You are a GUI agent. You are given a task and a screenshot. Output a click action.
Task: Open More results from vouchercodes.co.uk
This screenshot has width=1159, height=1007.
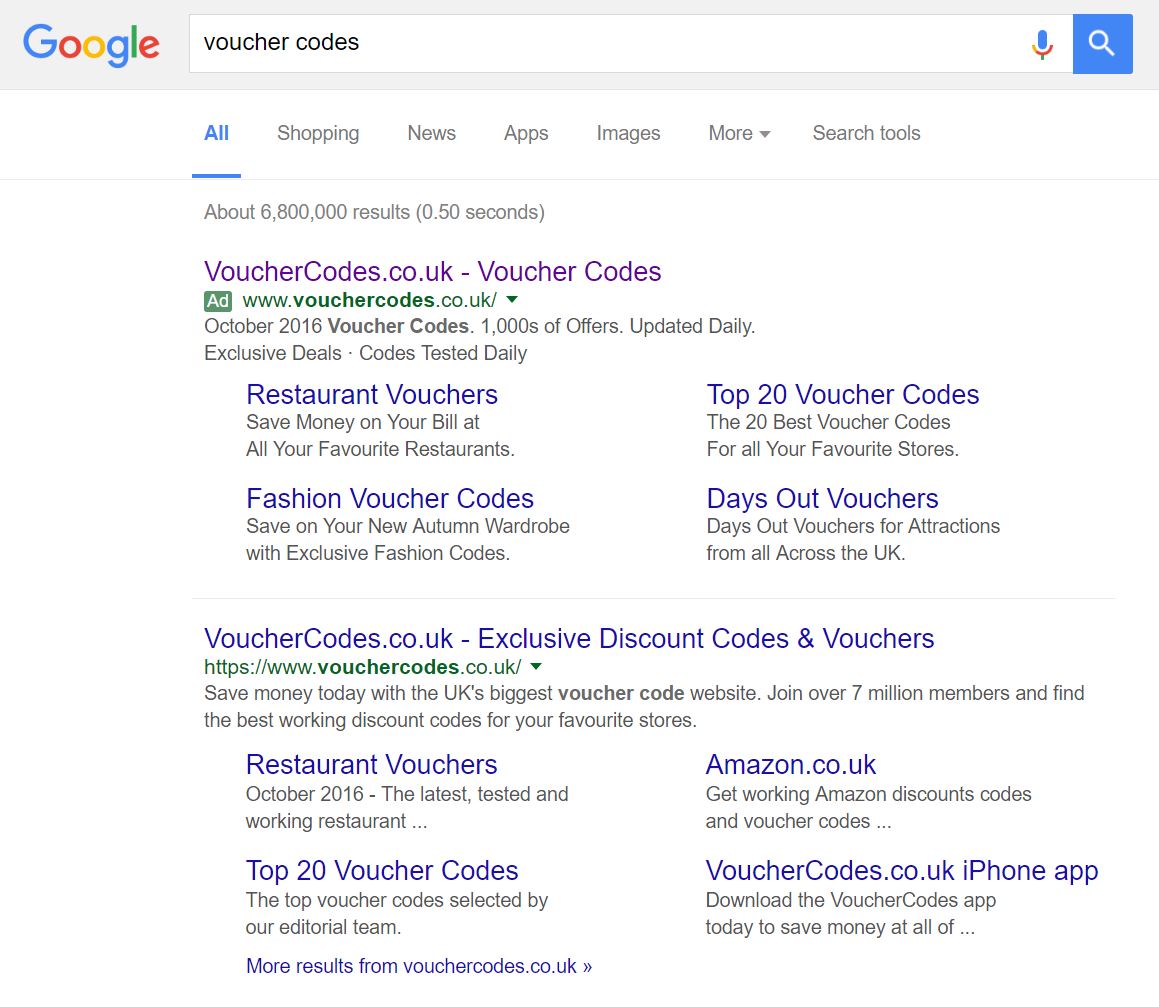[419, 966]
